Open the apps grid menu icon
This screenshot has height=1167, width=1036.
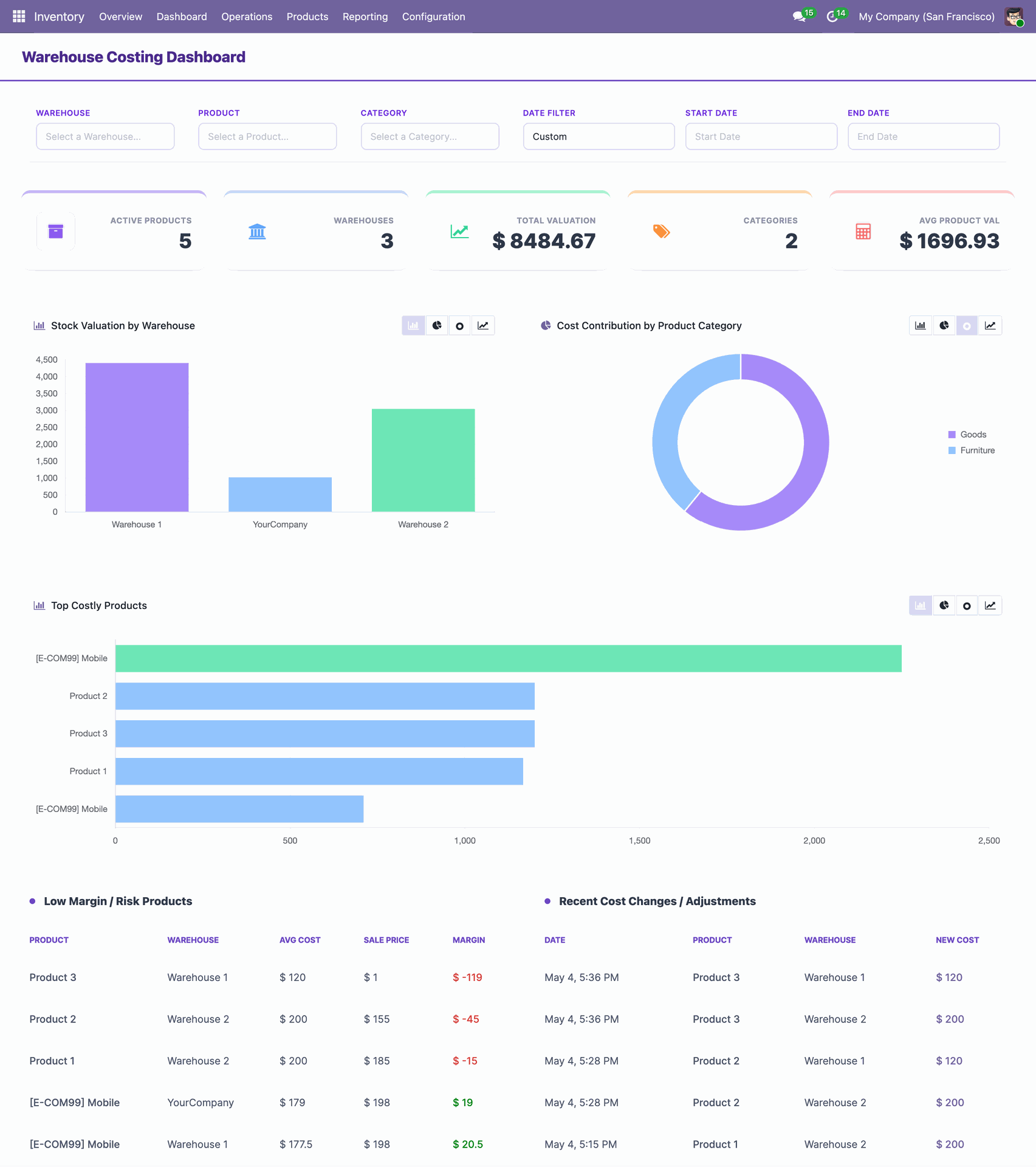point(19,16)
